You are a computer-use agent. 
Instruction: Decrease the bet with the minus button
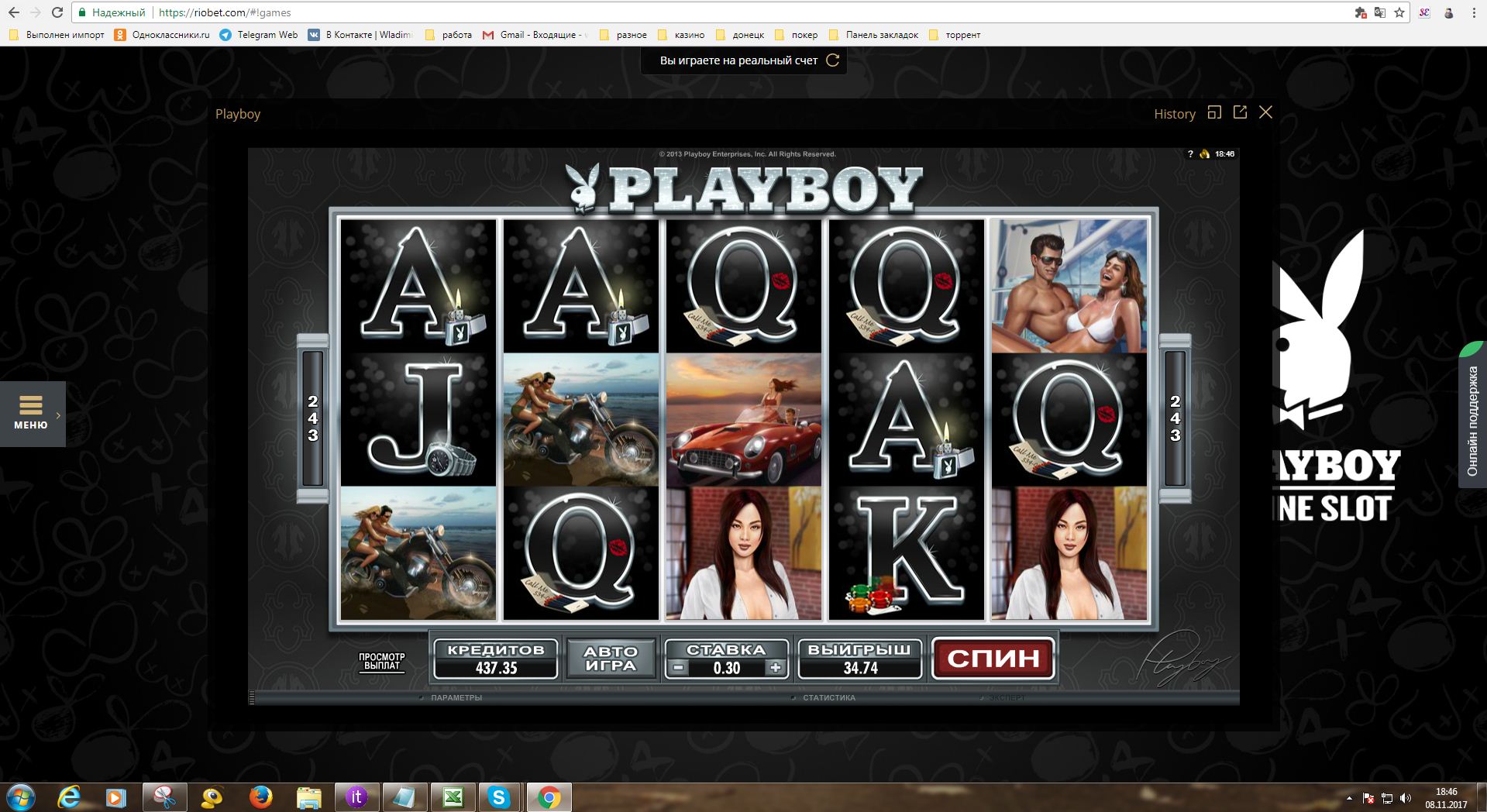point(678,668)
